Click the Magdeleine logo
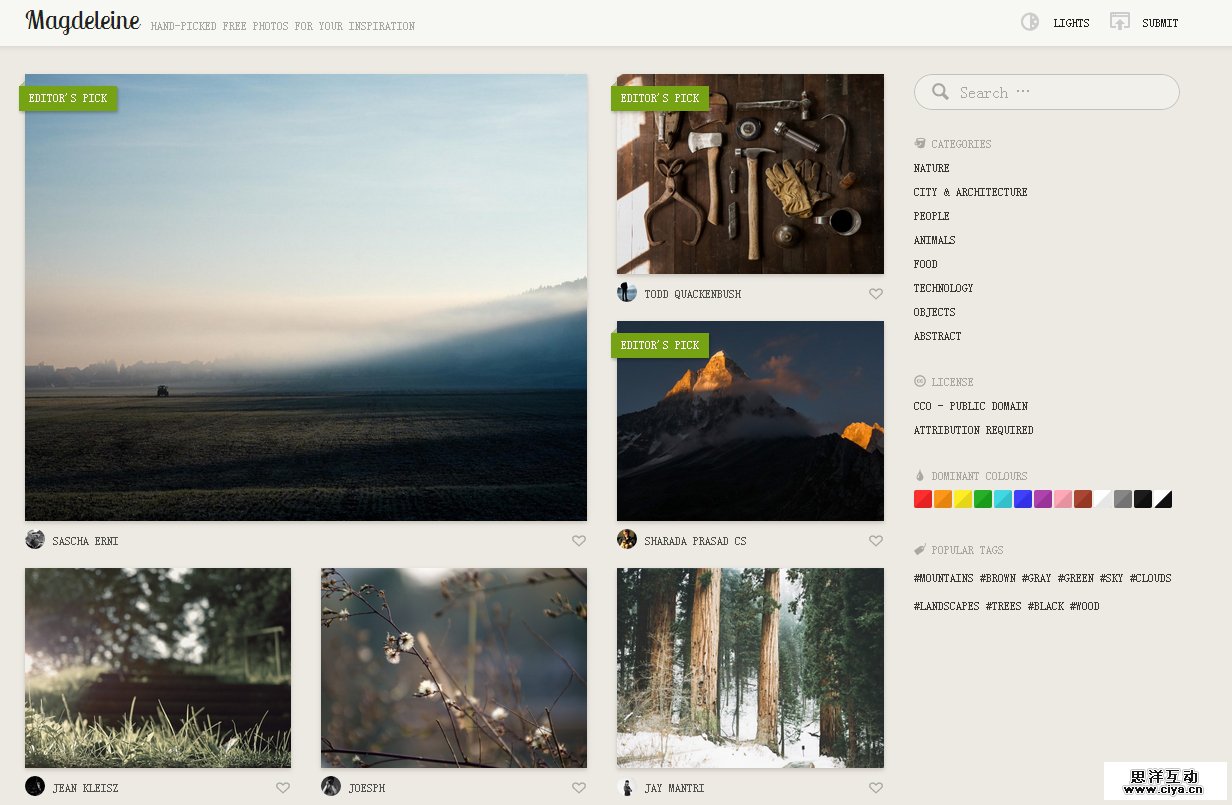Screen dimensions: 1232x805 point(83,21)
